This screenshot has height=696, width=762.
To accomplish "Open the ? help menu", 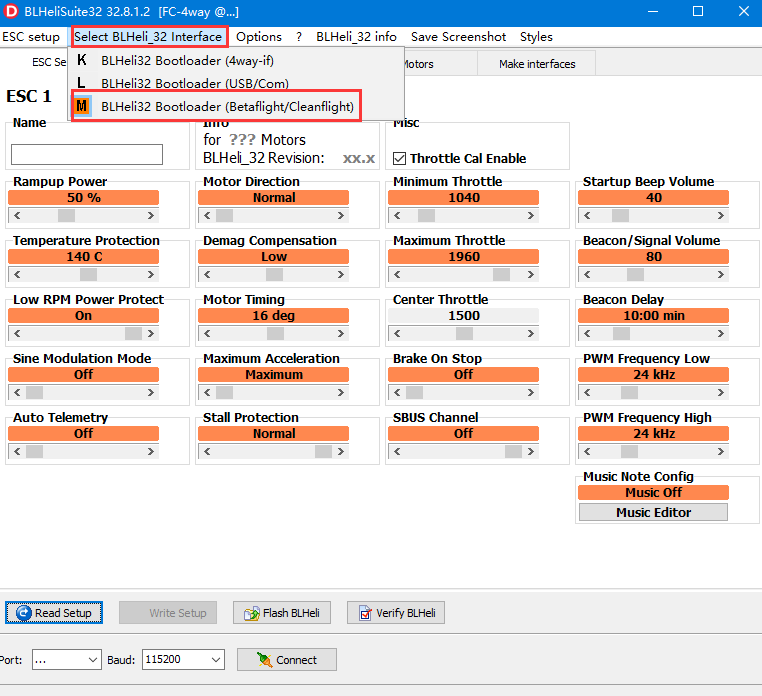I will [x=299, y=37].
